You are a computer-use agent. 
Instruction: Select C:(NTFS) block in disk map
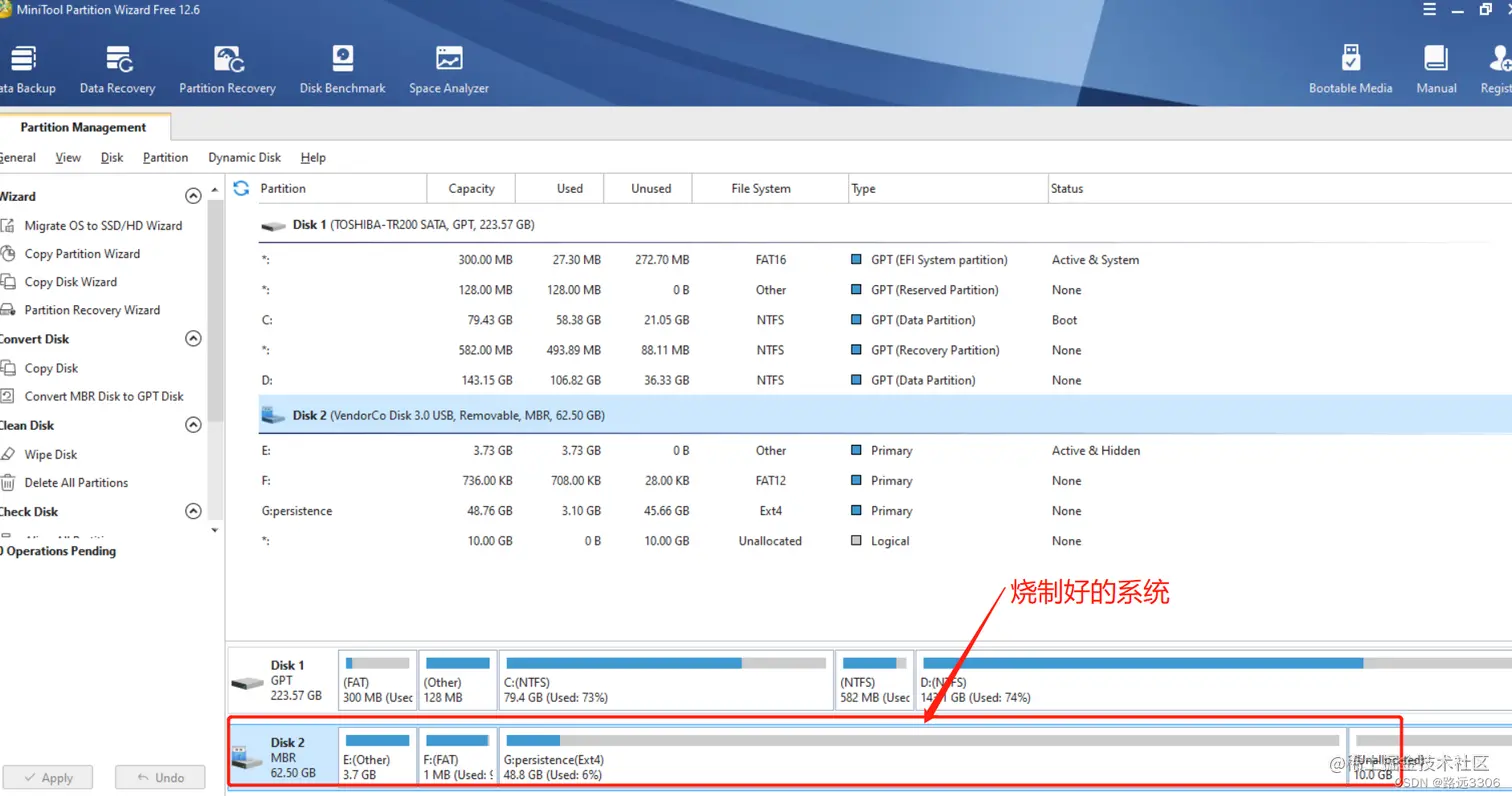point(667,680)
